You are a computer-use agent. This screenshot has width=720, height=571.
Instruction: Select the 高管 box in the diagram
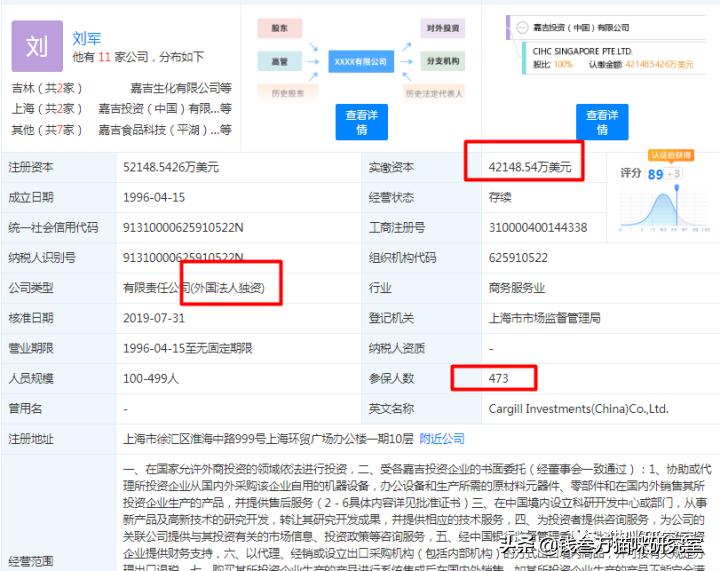pos(280,61)
